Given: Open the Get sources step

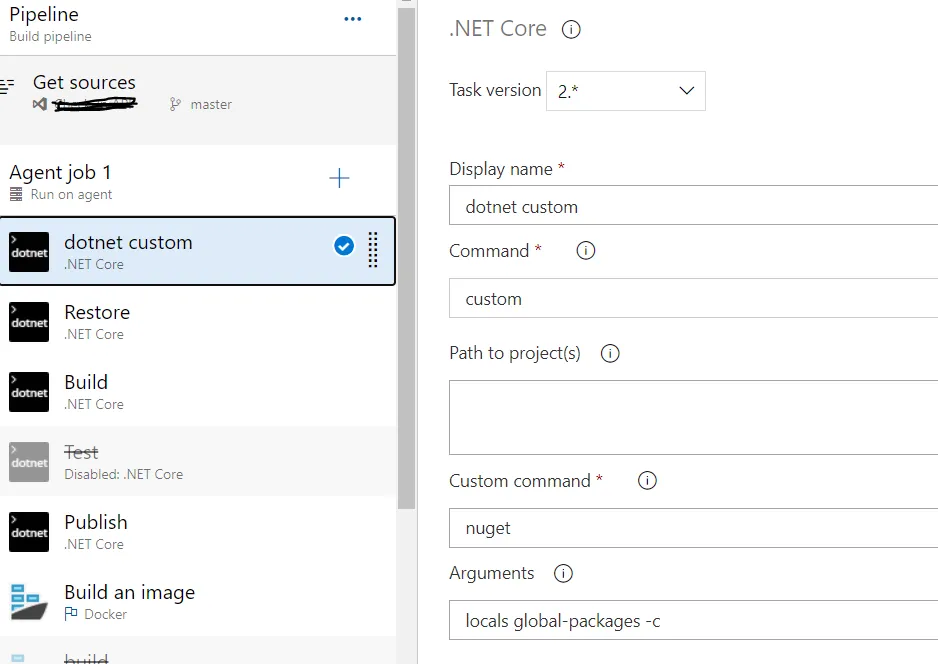Looking at the screenshot, I should (84, 92).
